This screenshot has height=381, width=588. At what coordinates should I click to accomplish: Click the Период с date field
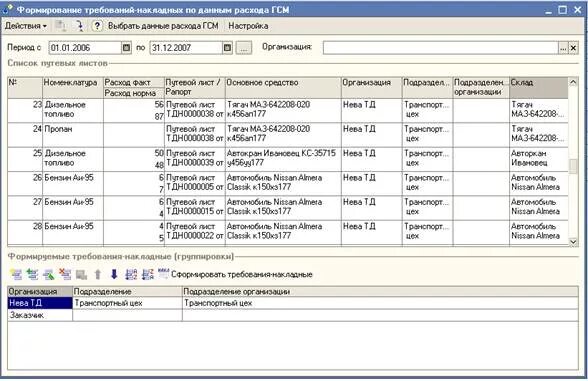click(x=85, y=48)
